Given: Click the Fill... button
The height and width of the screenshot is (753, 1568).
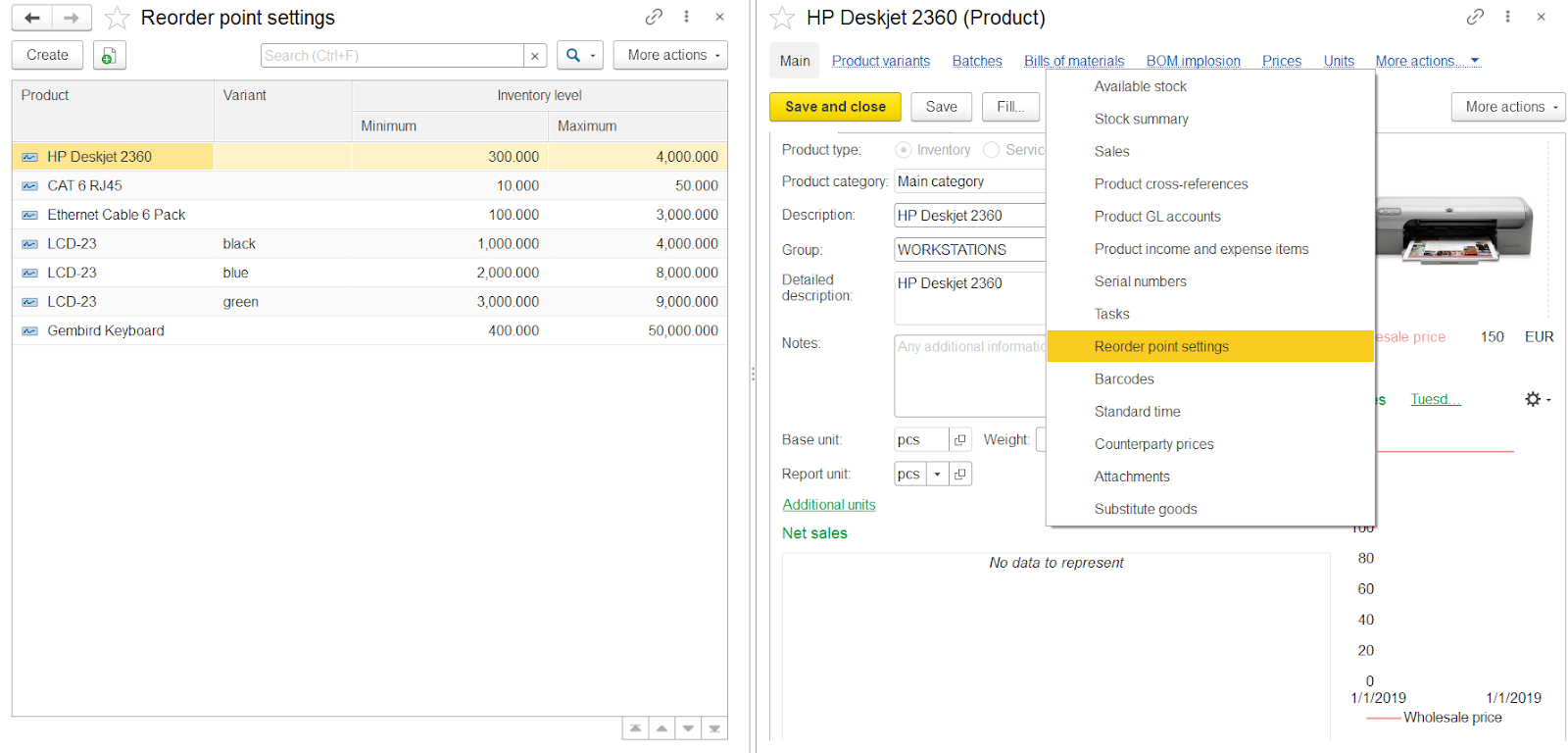Looking at the screenshot, I should point(1010,107).
